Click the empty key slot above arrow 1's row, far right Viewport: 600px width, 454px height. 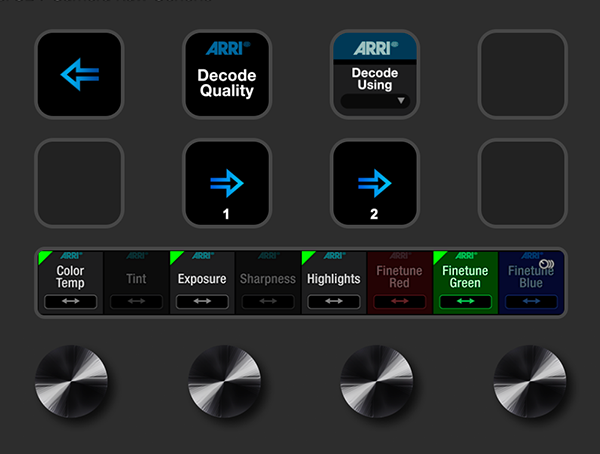(x=523, y=74)
